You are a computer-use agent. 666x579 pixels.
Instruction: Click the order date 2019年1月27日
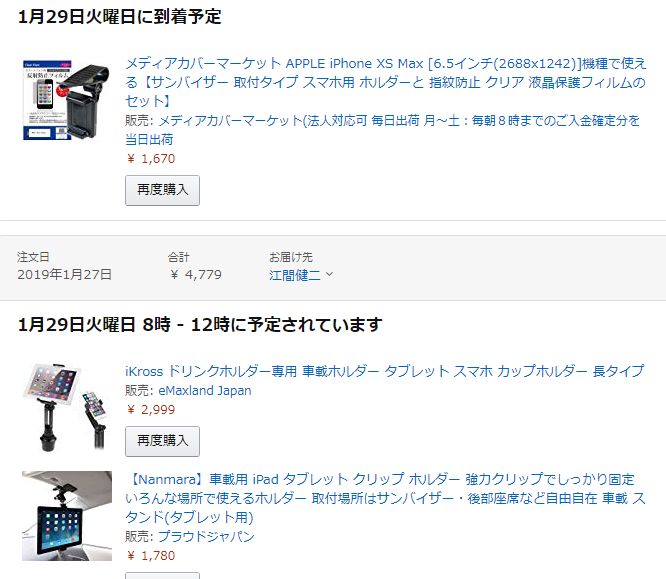coord(65,274)
